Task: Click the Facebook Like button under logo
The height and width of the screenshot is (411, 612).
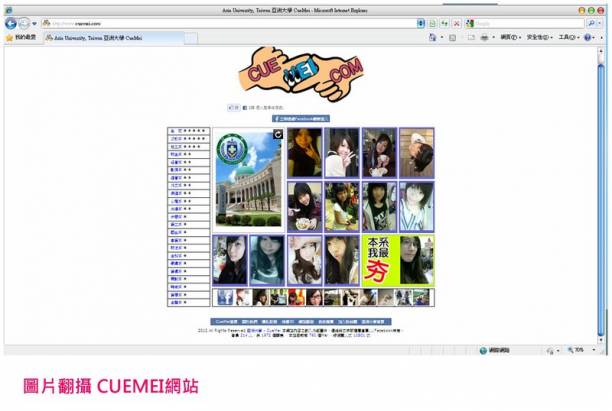Action: 234,107
